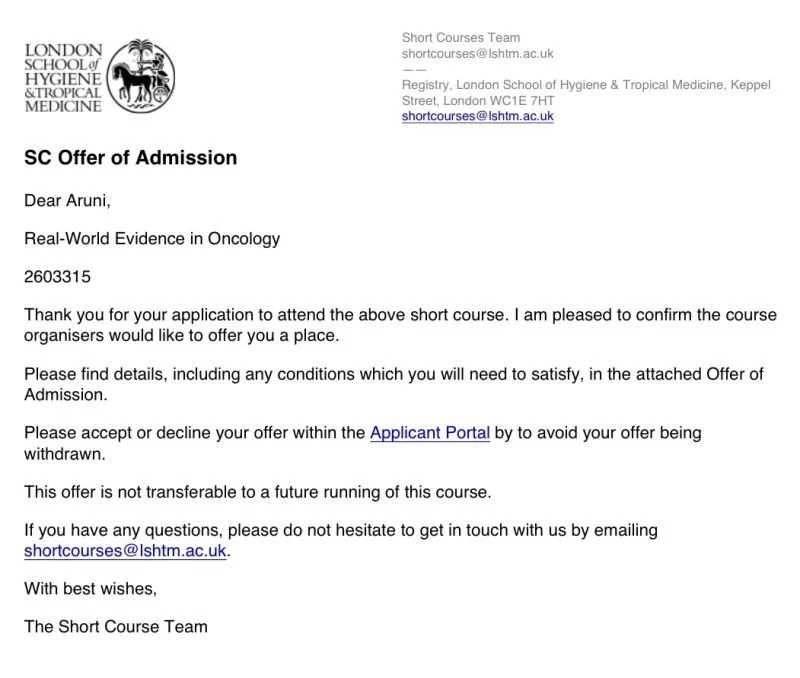Viewport: 800px width, 678px height.
Task: Click the 'Please find details' paragraph
Action: (x=393, y=384)
